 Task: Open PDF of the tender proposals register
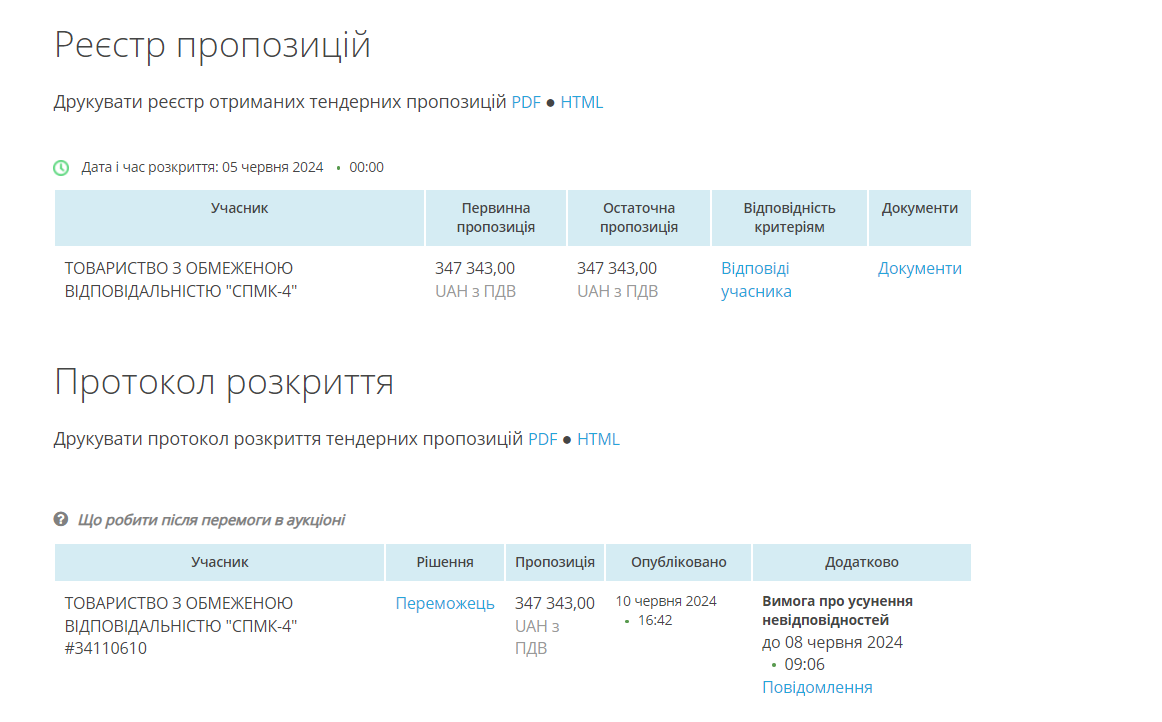click(x=526, y=102)
